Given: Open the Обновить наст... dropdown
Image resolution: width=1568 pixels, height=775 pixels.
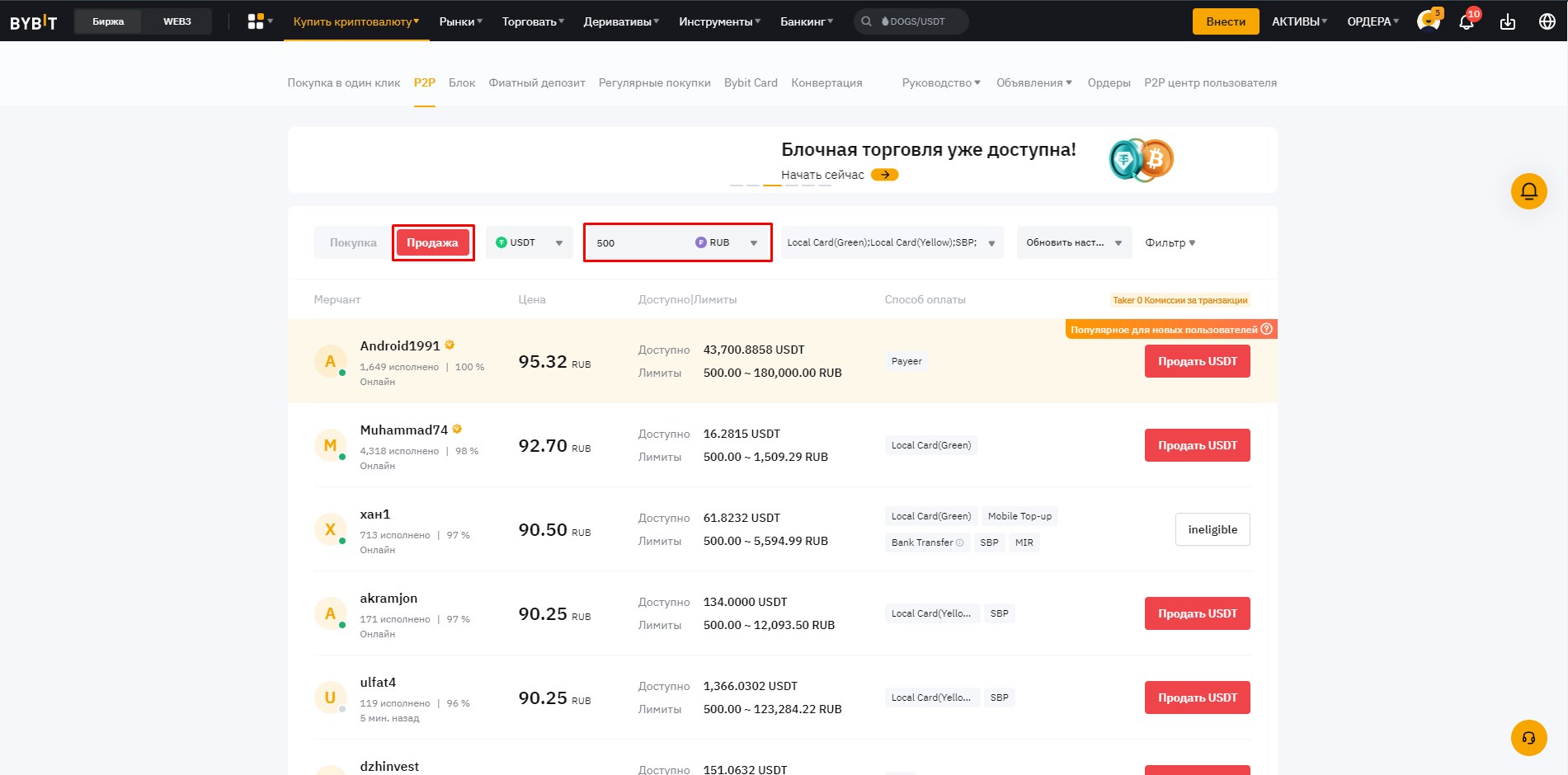Looking at the screenshot, I should 1074,242.
